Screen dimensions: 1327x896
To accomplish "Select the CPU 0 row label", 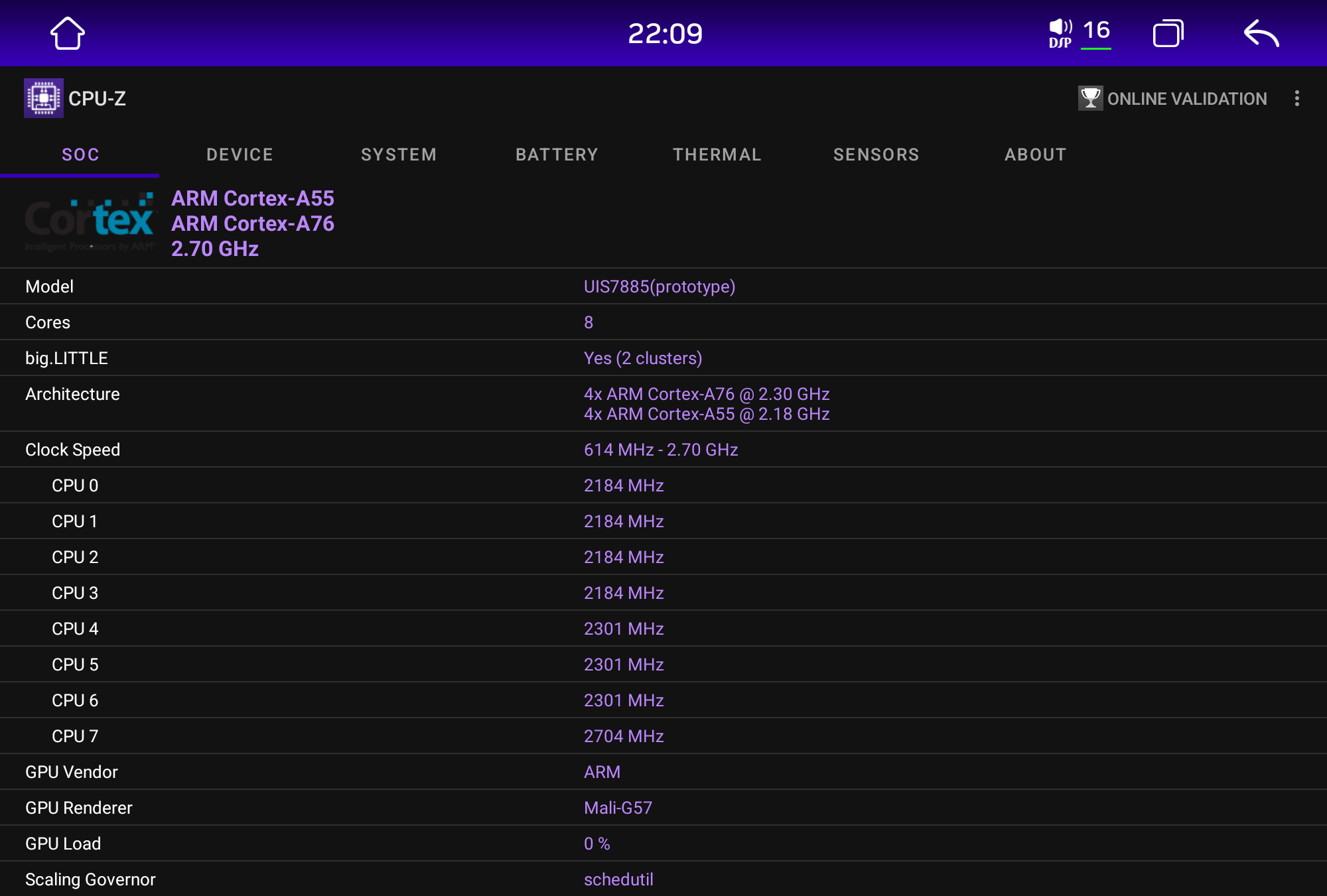I will click(75, 485).
